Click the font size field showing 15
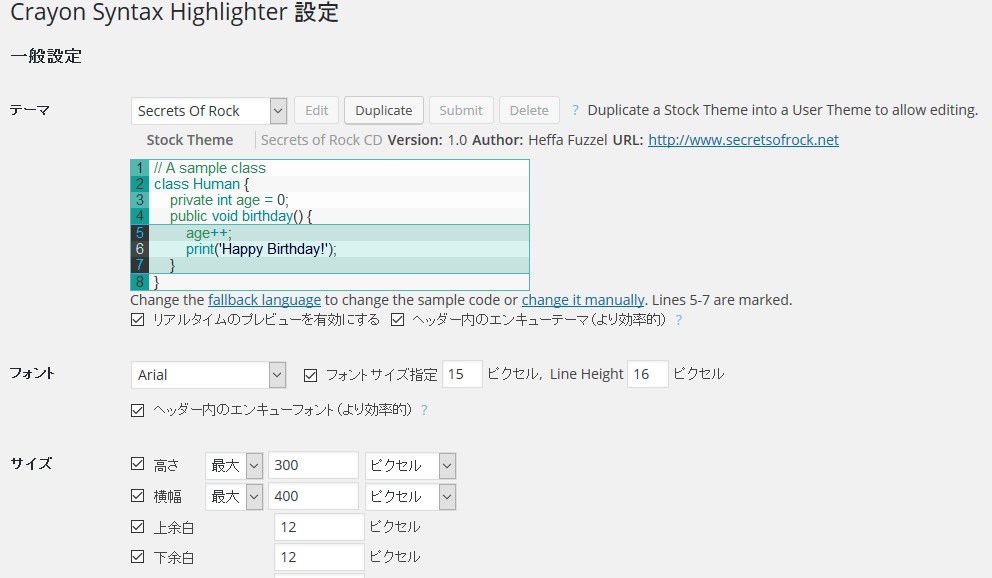Screen dimensions: 992x578 click(x=462, y=374)
